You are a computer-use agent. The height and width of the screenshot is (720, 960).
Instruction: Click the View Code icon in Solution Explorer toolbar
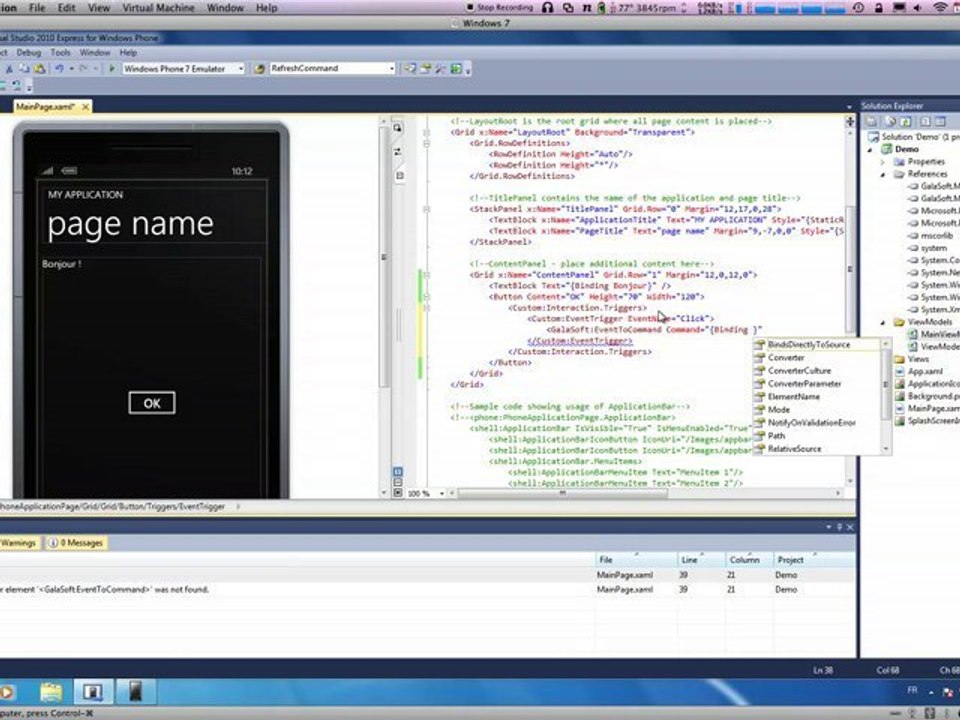point(925,121)
